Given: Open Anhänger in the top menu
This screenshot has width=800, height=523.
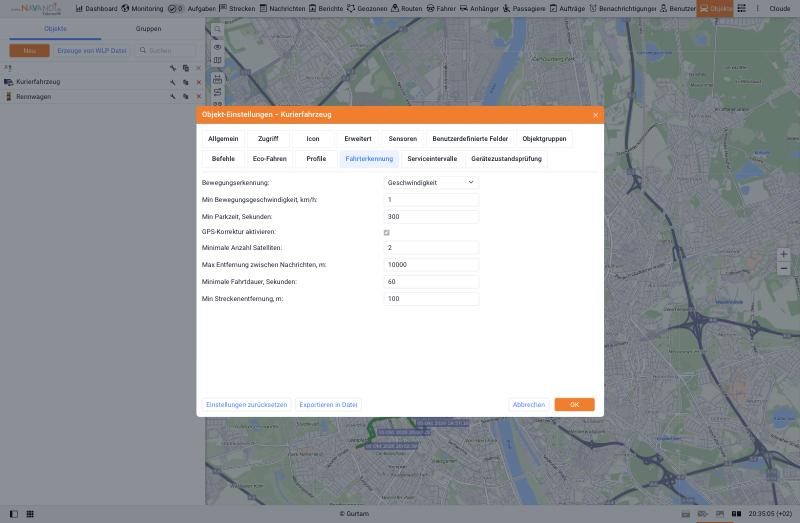Looking at the screenshot, I should [x=479, y=9].
